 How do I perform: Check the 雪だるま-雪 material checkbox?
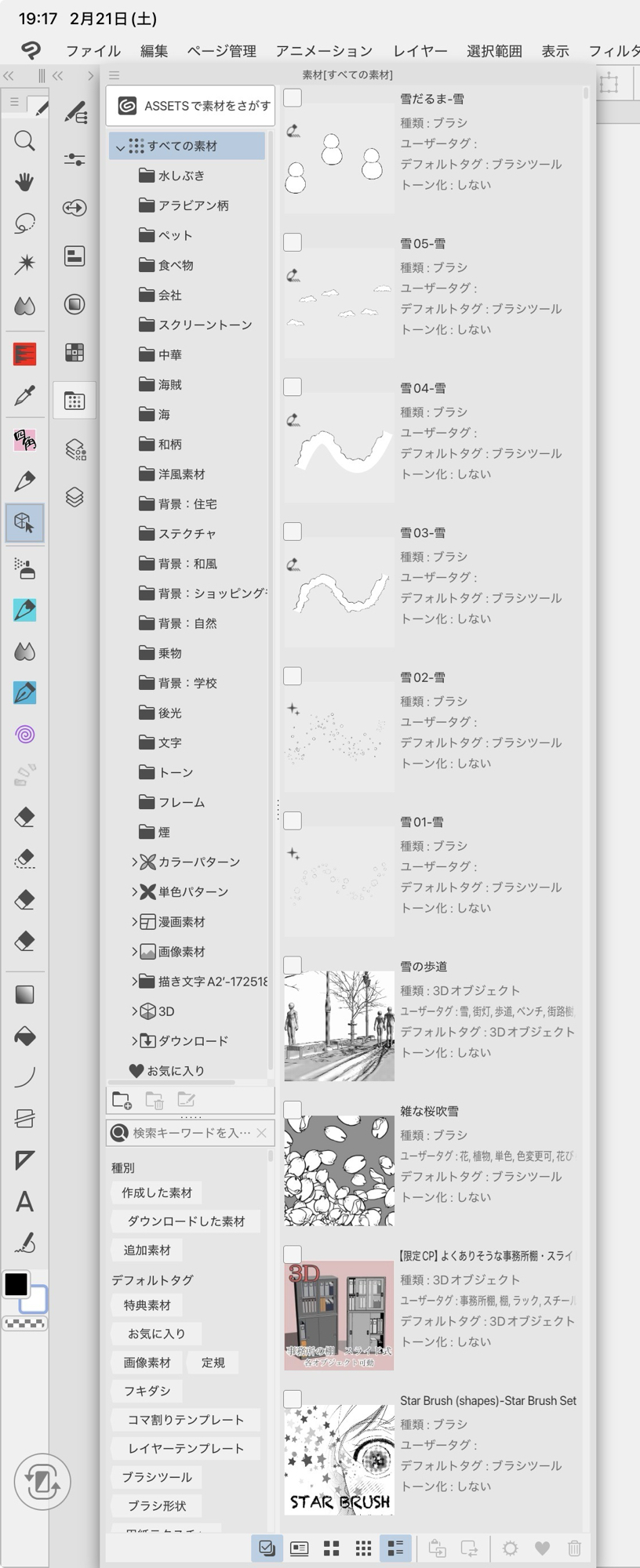tap(293, 98)
